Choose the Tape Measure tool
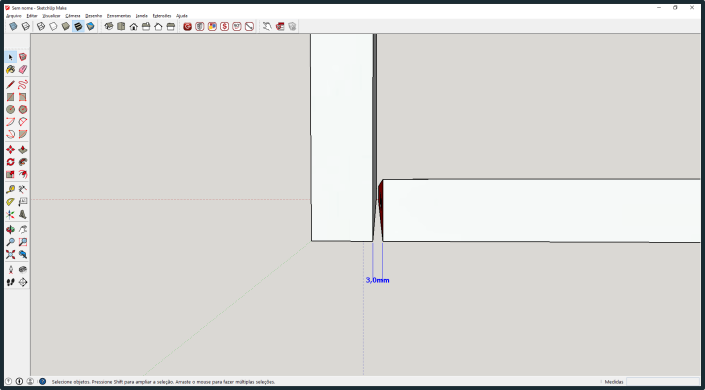 pyautogui.click(x=10, y=189)
